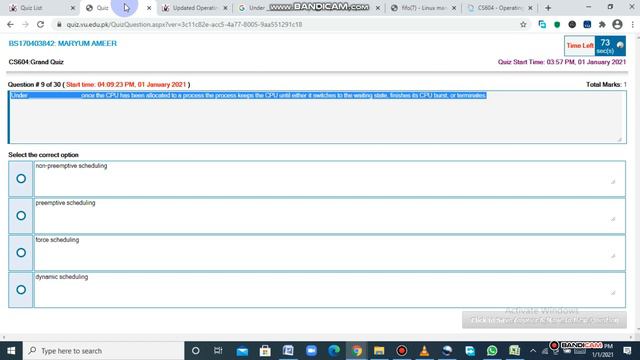Click the non-preemptive scheduling answer text box
Image resolution: width=640 pixels, height=360 pixels.
tap(329, 178)
